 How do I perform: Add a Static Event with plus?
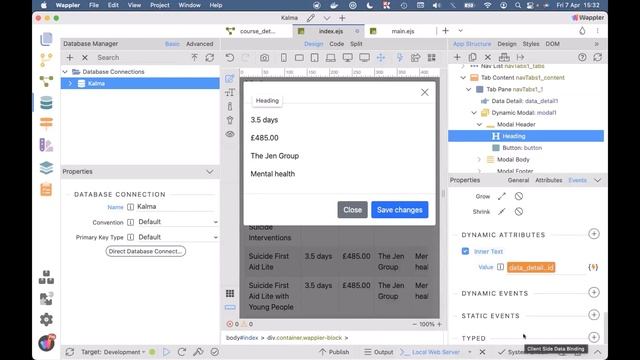[x=594, y=315]
